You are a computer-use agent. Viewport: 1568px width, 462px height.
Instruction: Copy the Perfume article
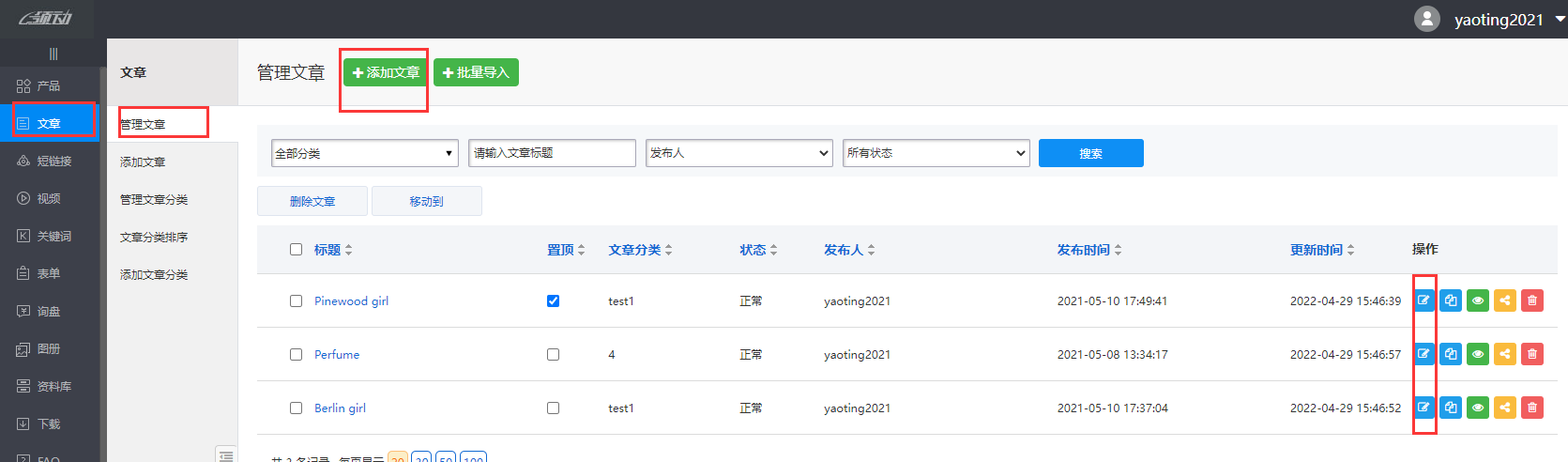pyautogui.click(x=1451, y=354)
